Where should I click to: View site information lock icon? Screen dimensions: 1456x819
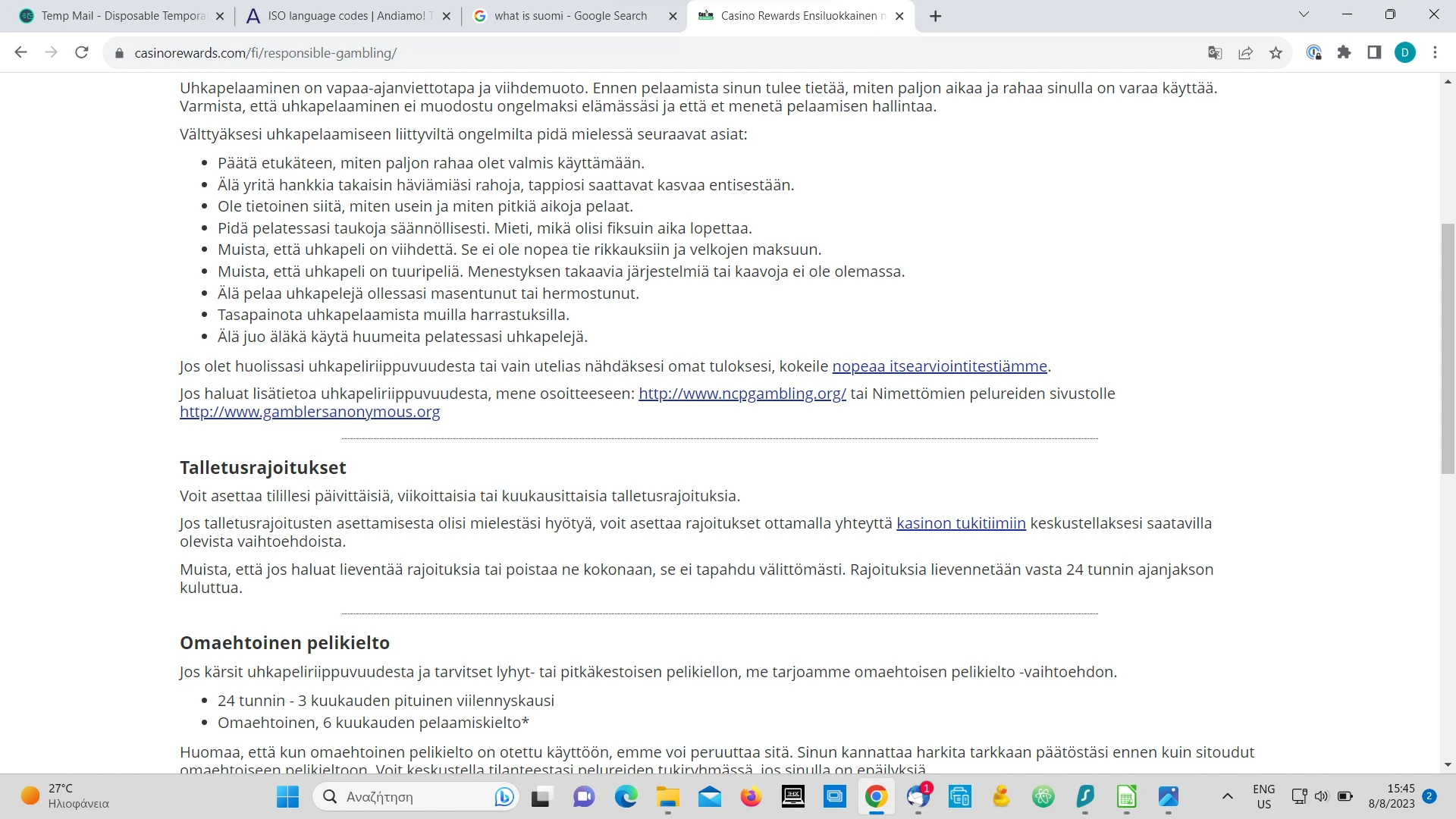click(119, 53)
